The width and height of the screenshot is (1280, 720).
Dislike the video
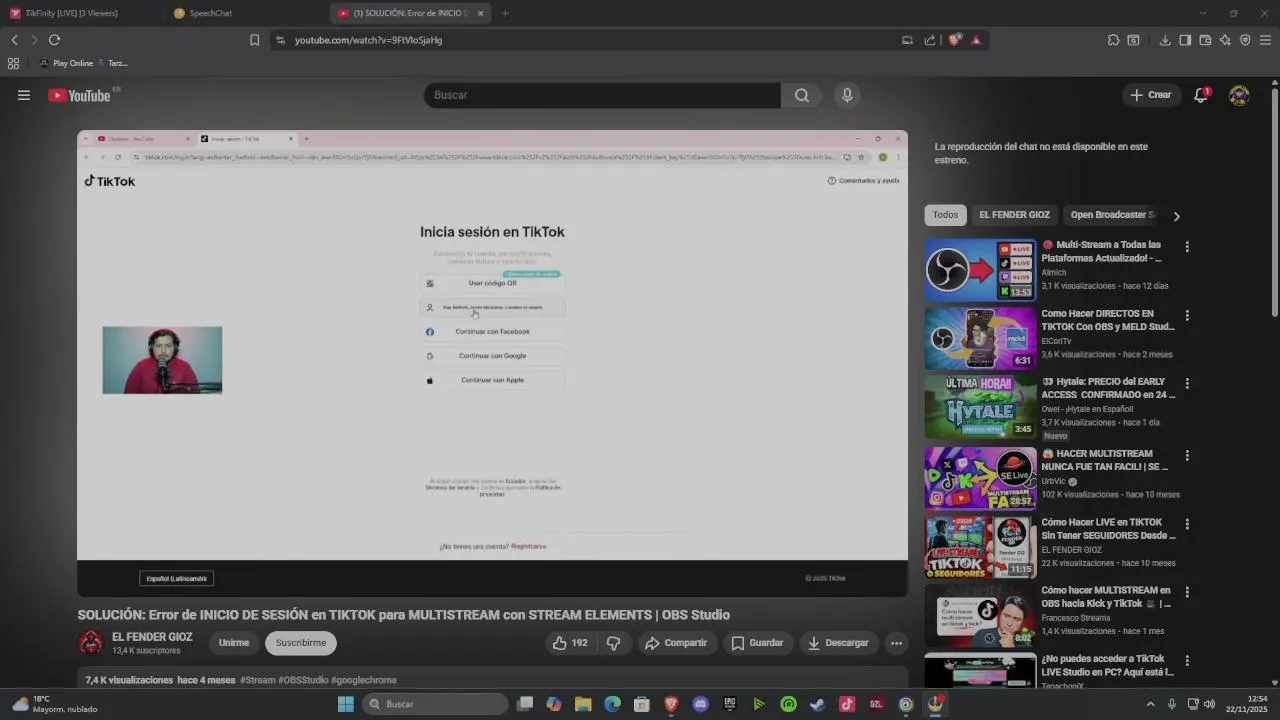[x=614, y=643]
